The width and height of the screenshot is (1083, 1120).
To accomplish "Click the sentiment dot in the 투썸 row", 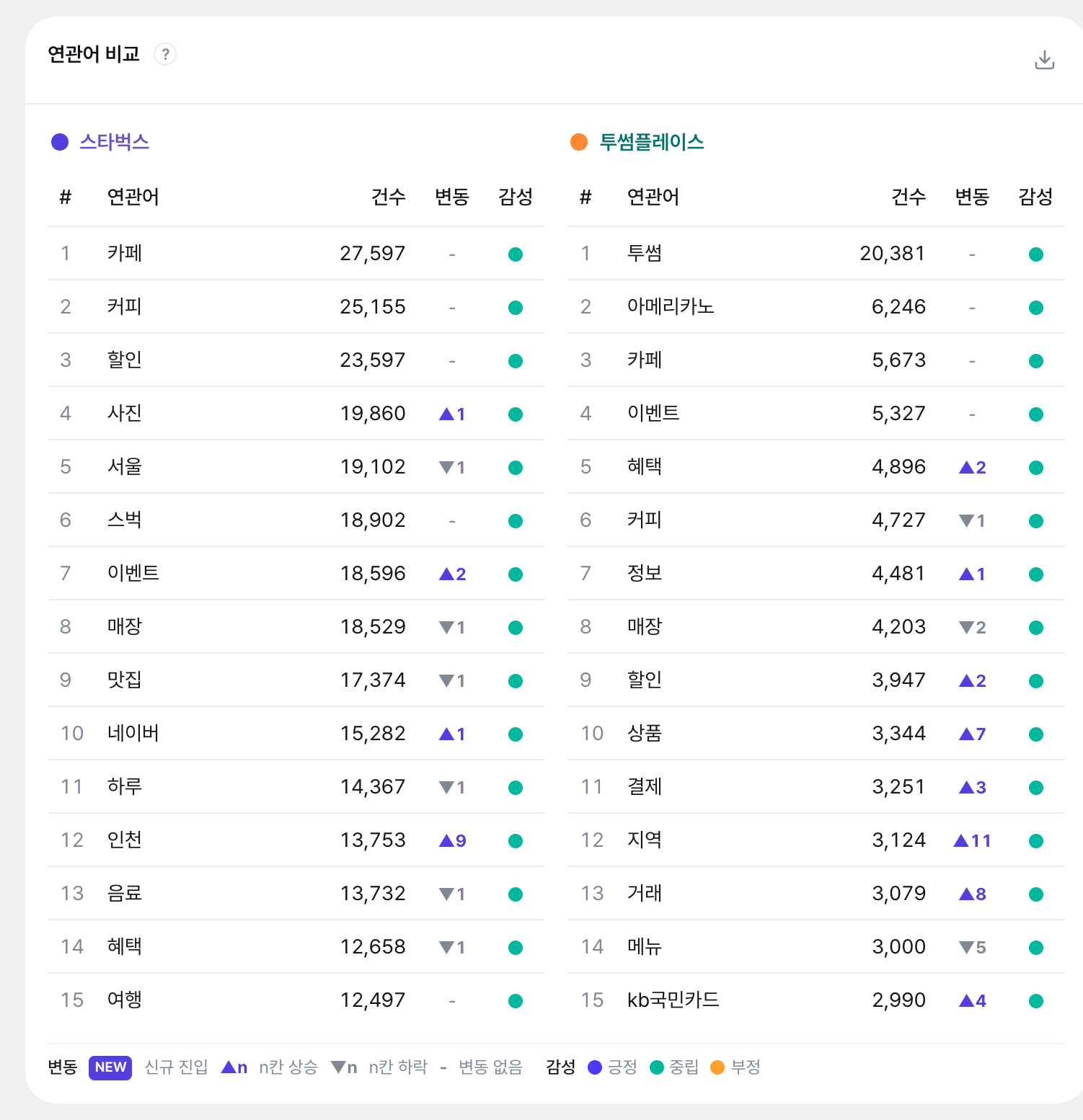I will (x=1036, y=254).
